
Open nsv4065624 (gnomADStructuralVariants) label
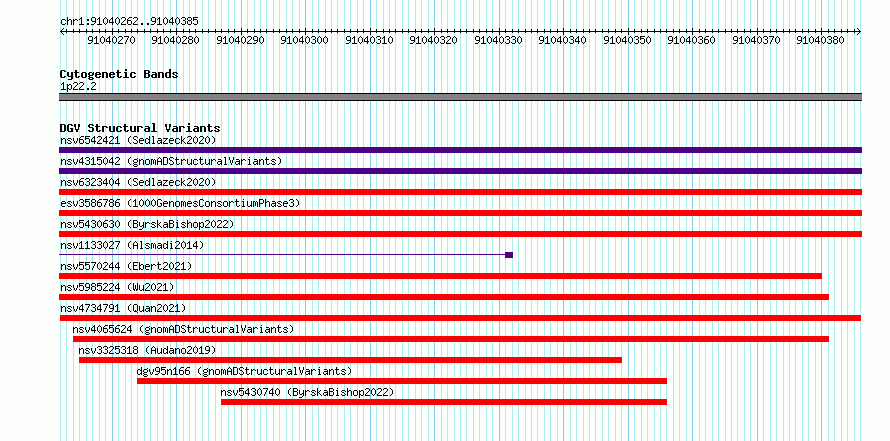click(x=183, y=329)
